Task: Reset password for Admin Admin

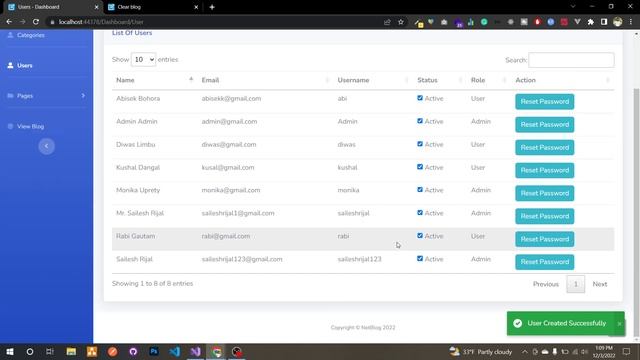Action: click(544, 124)
